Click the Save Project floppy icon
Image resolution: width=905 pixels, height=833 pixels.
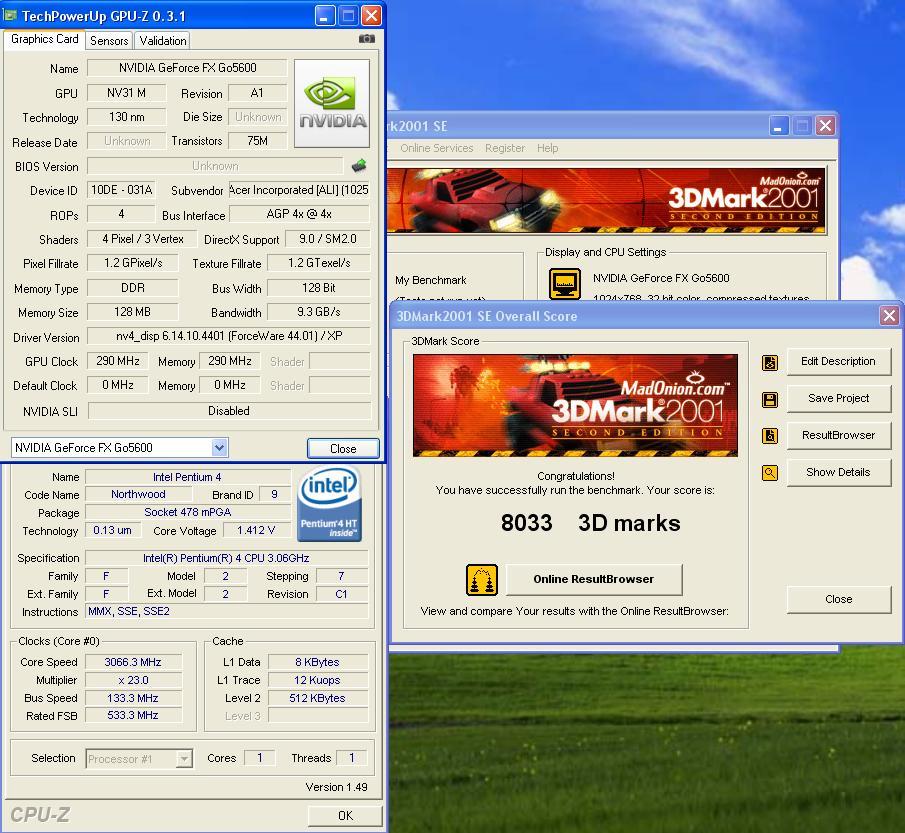tap(770, 399)
